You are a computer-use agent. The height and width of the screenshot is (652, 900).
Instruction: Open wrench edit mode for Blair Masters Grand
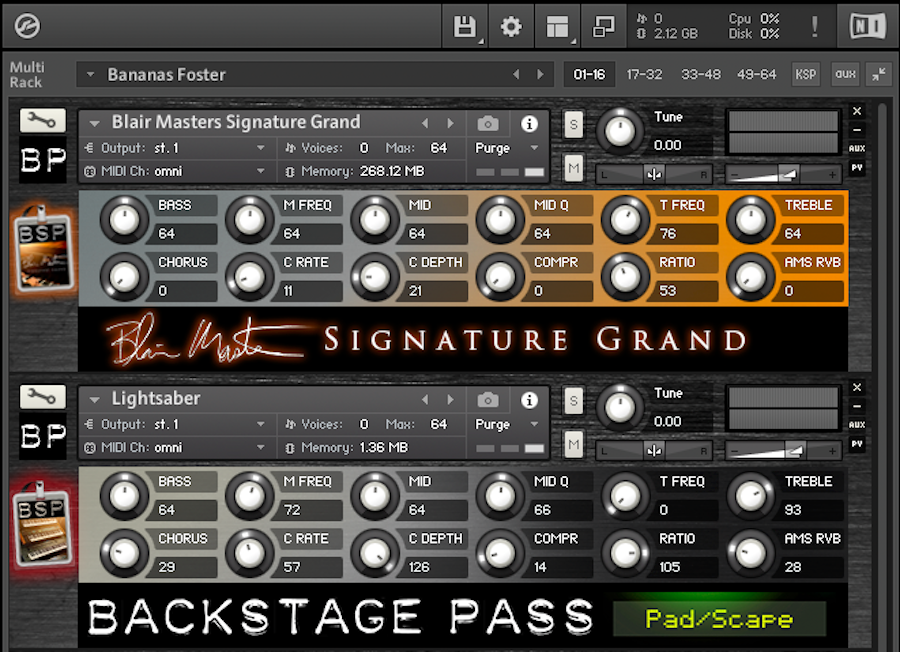click(x=42, y=121)
